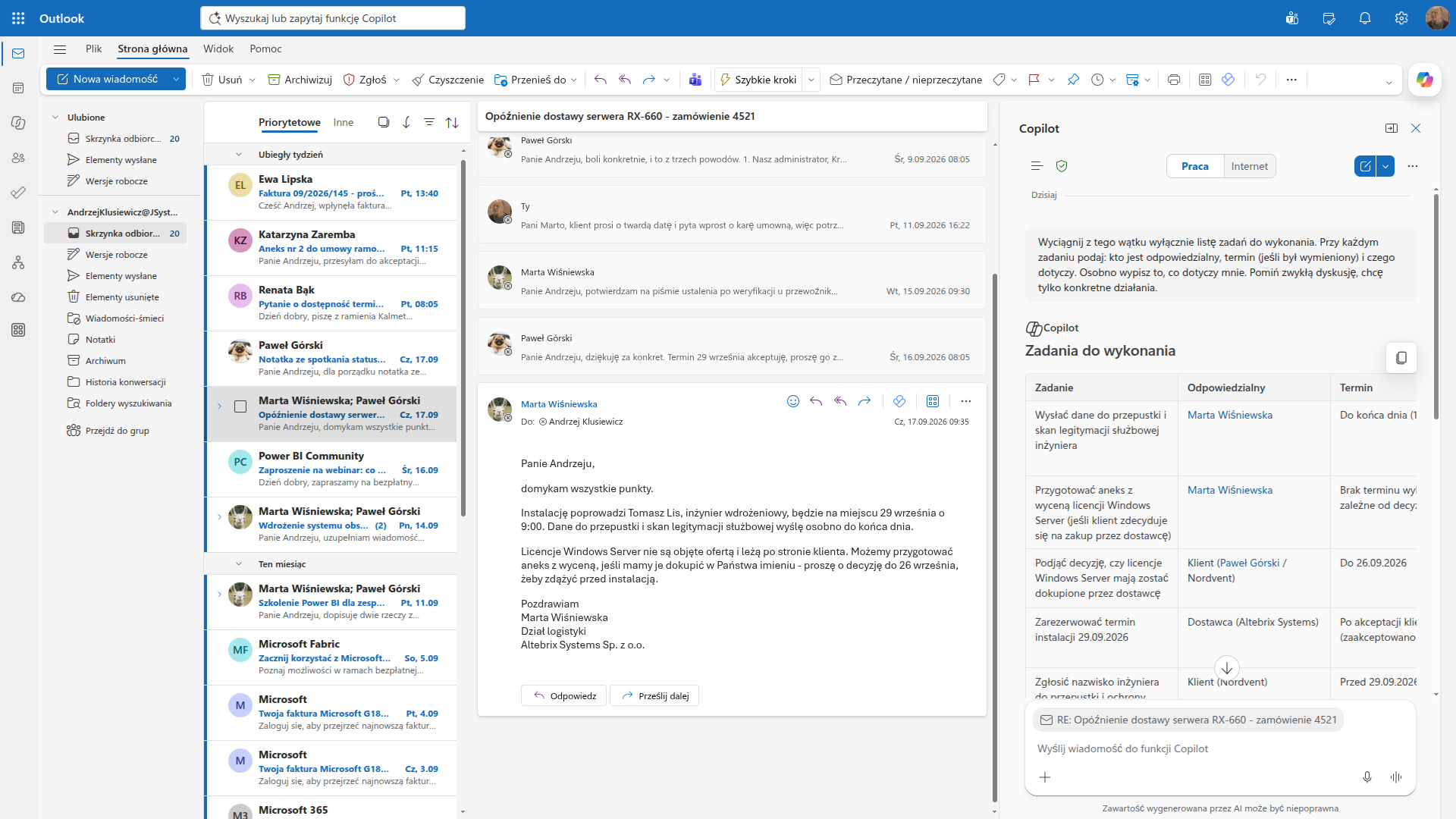
Task: Open Wiadomości-śmieci folder
Action: coord(124,318)
